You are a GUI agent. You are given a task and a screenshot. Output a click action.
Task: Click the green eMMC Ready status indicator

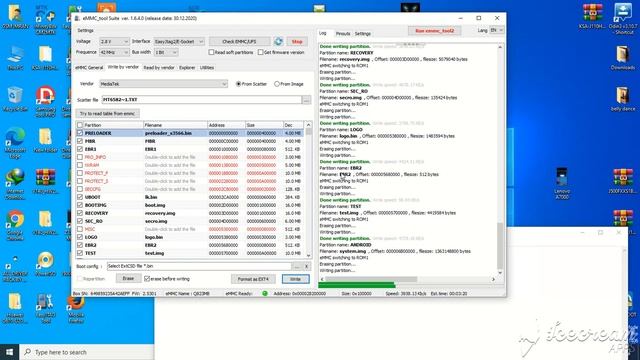tap(264, 293)
